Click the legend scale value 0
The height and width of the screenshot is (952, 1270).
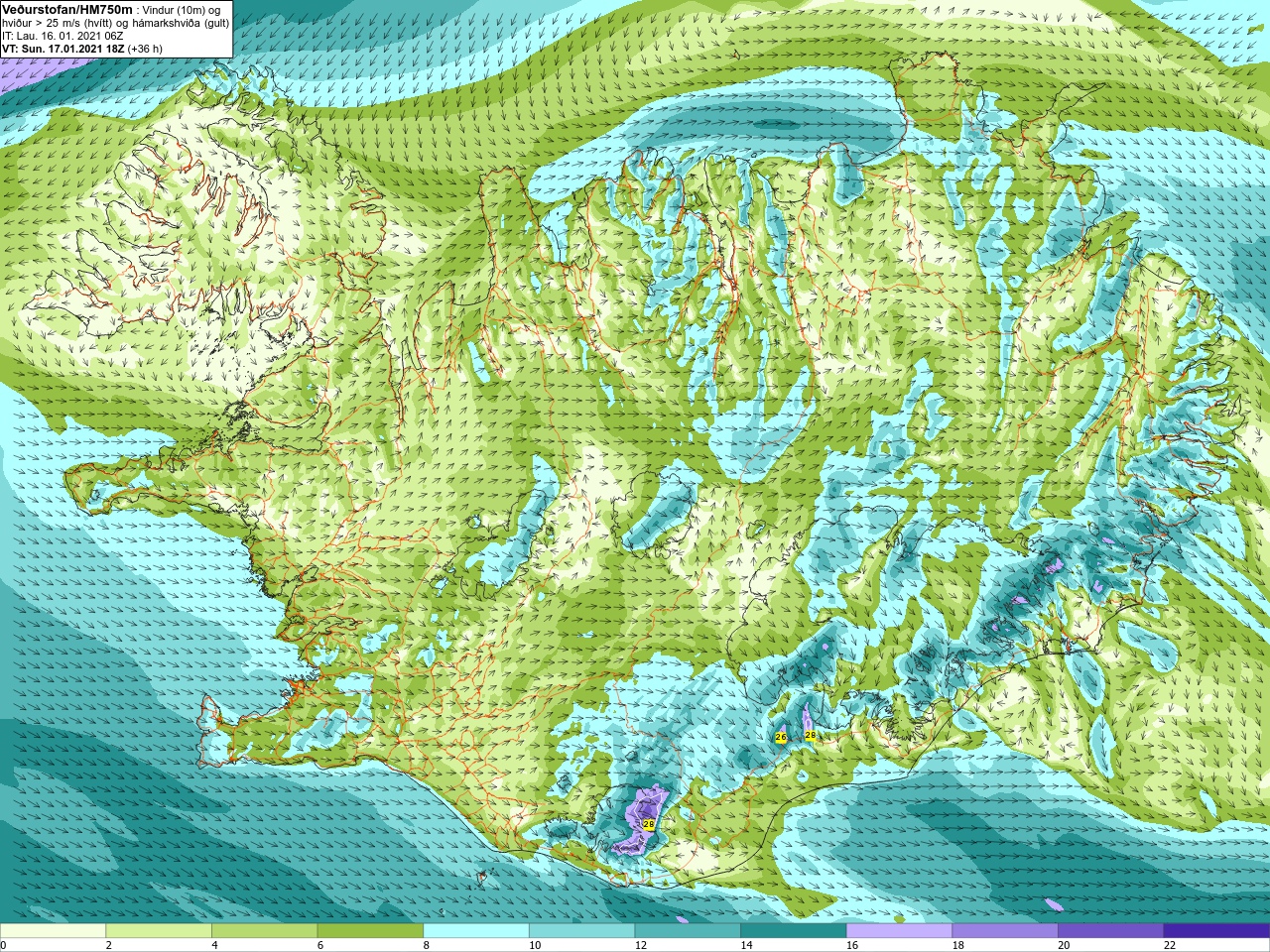coord(4,945)
